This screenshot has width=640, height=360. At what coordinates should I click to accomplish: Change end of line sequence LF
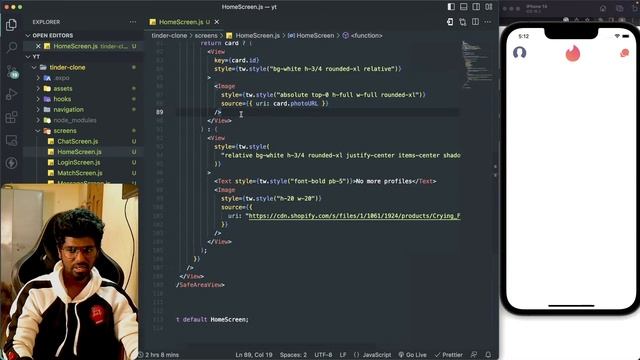coord(343,355)
